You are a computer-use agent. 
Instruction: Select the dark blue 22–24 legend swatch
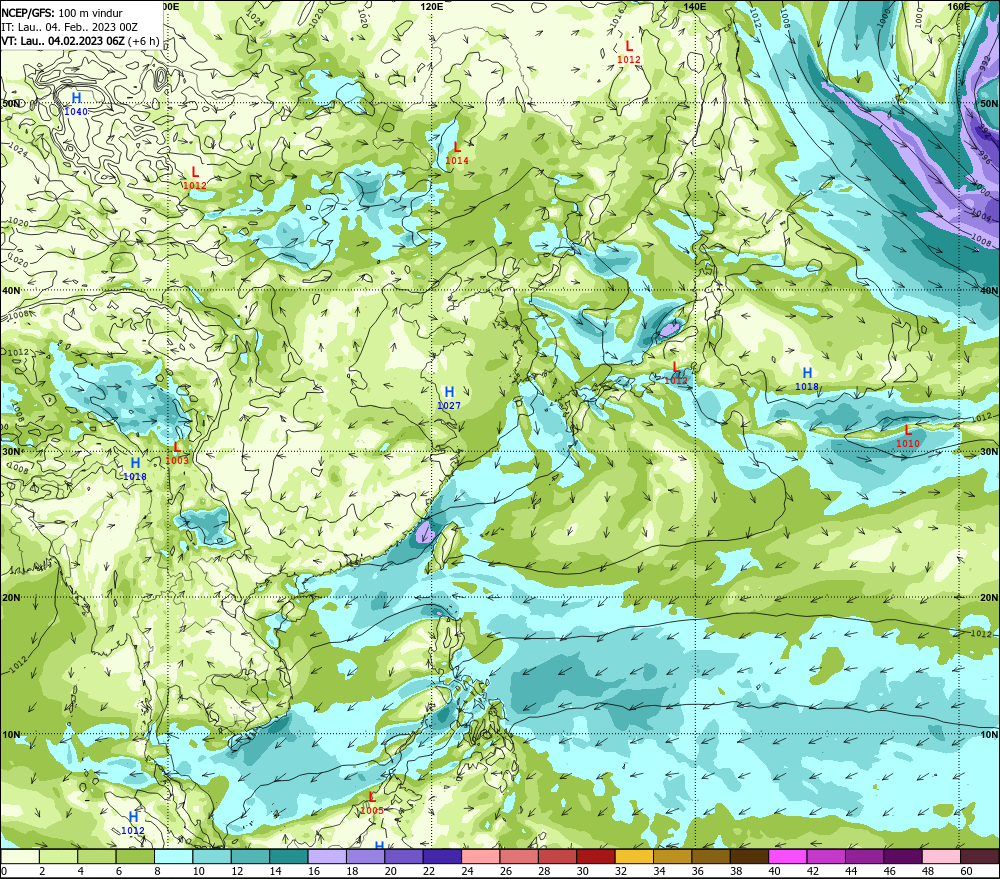[442, 857]
